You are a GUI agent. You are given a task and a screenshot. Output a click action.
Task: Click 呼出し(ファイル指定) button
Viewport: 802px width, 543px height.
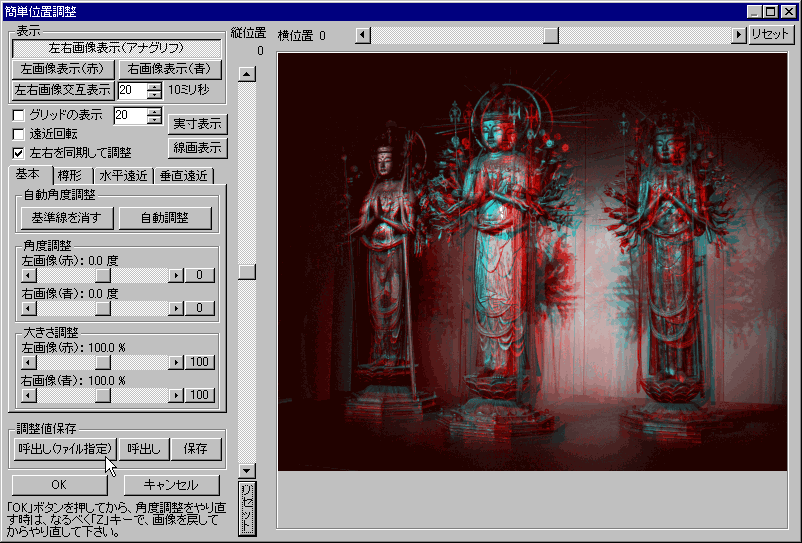65,449
